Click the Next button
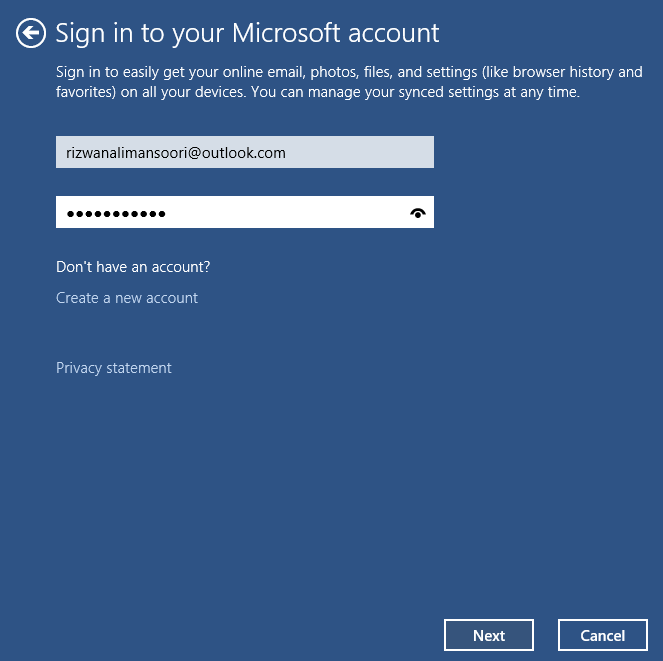This screenshot has height=661, width=663. (x=489, y=635)
